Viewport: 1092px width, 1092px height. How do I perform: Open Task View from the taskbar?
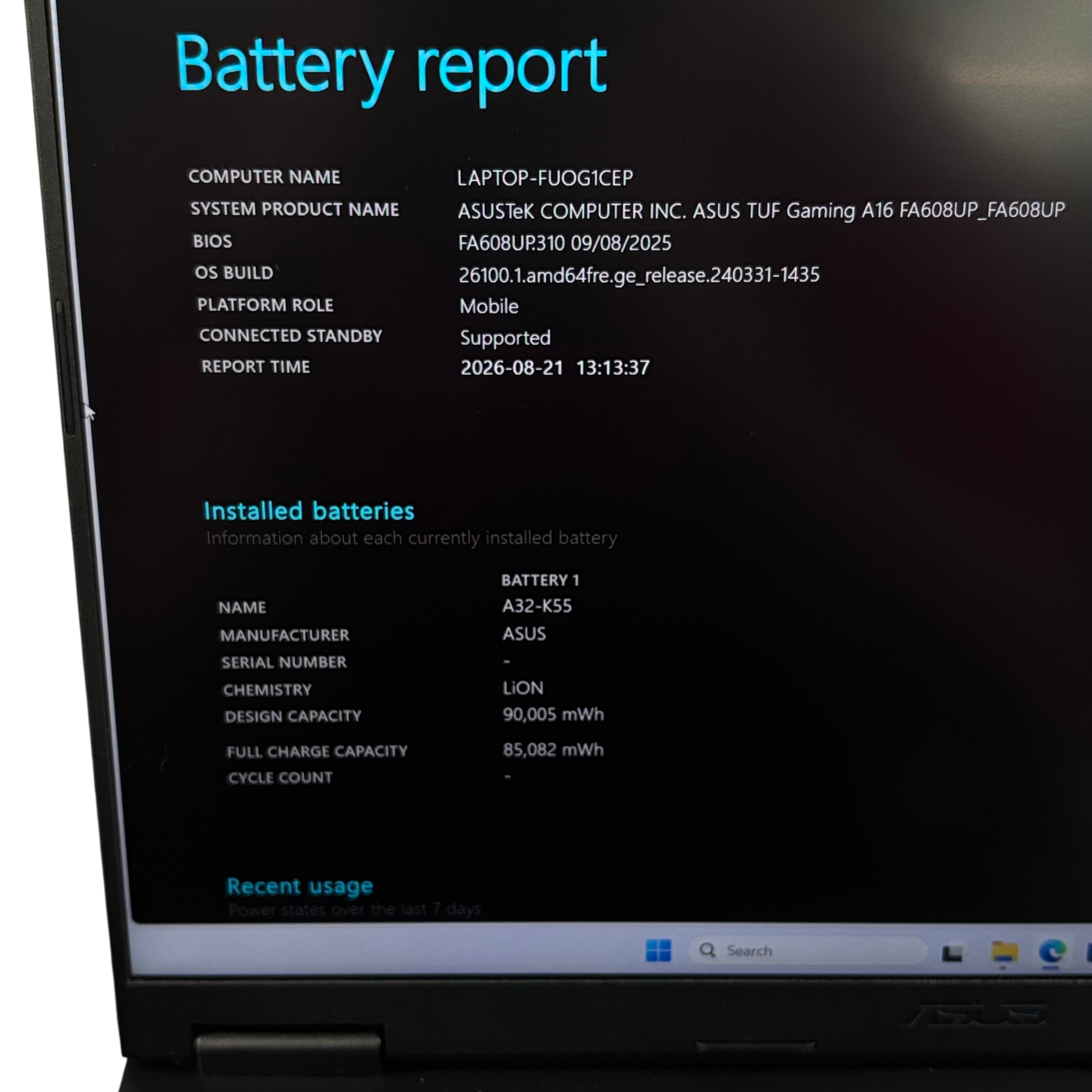click(952, 953)
